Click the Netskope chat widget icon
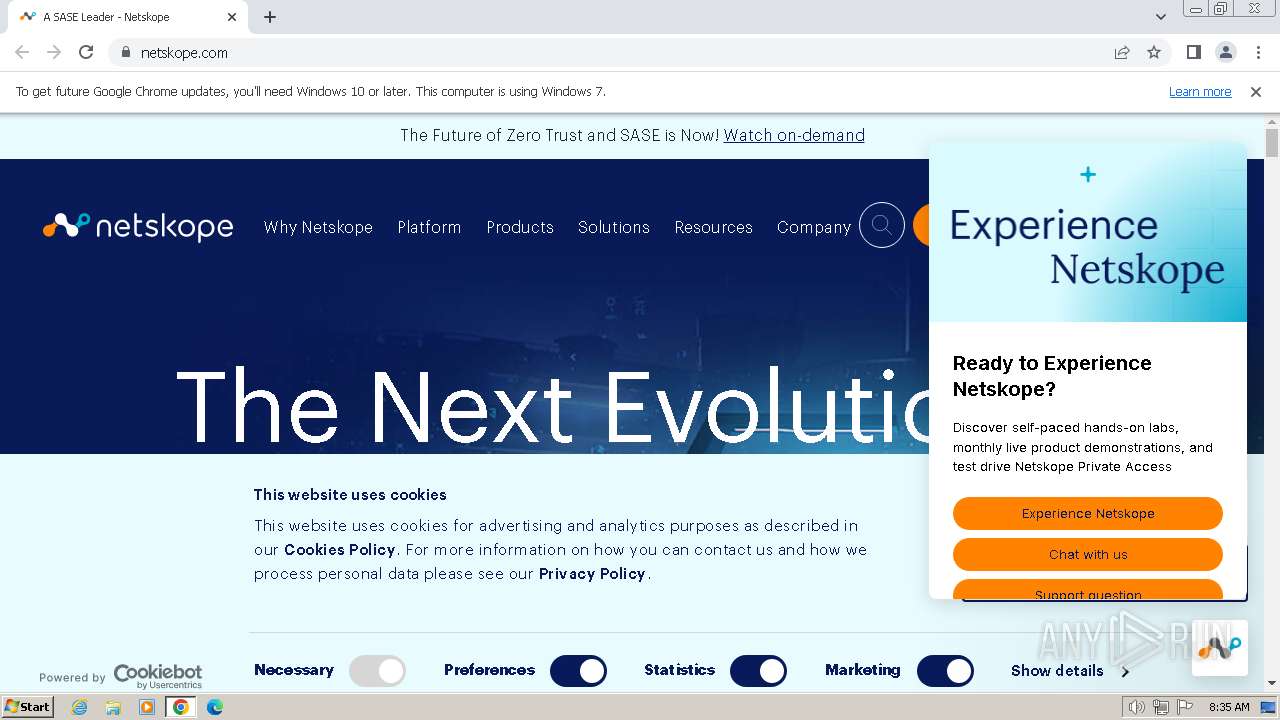The width and height of the screenshot is (1280, 720). [x=1219, y=648]
